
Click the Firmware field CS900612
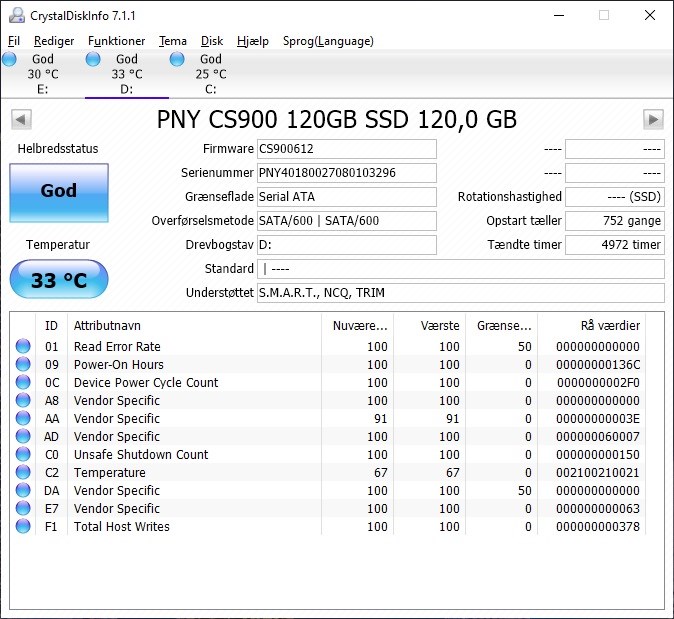coord(347,149)
